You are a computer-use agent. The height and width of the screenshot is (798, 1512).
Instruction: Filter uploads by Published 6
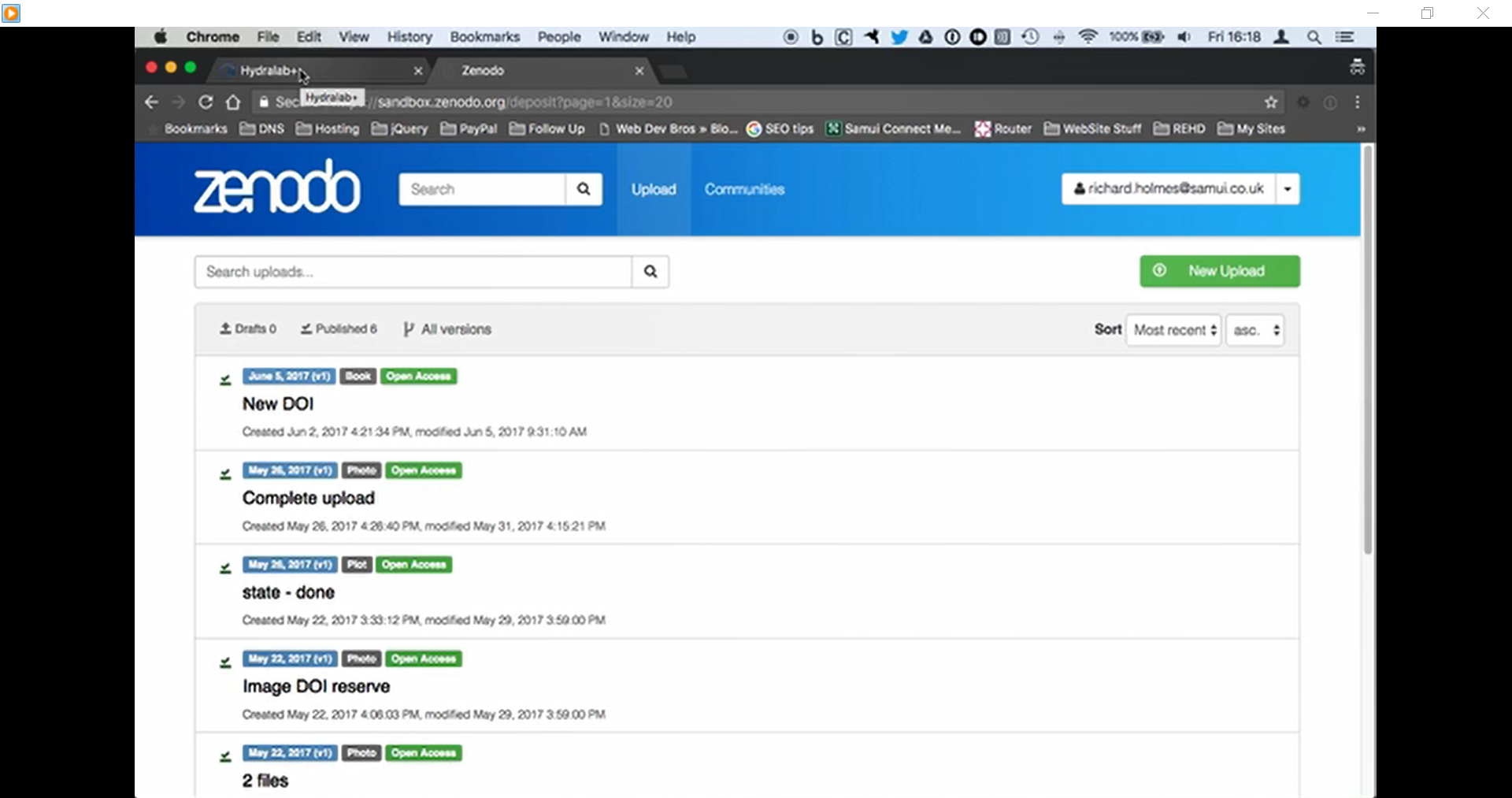(x=339, y=328)
